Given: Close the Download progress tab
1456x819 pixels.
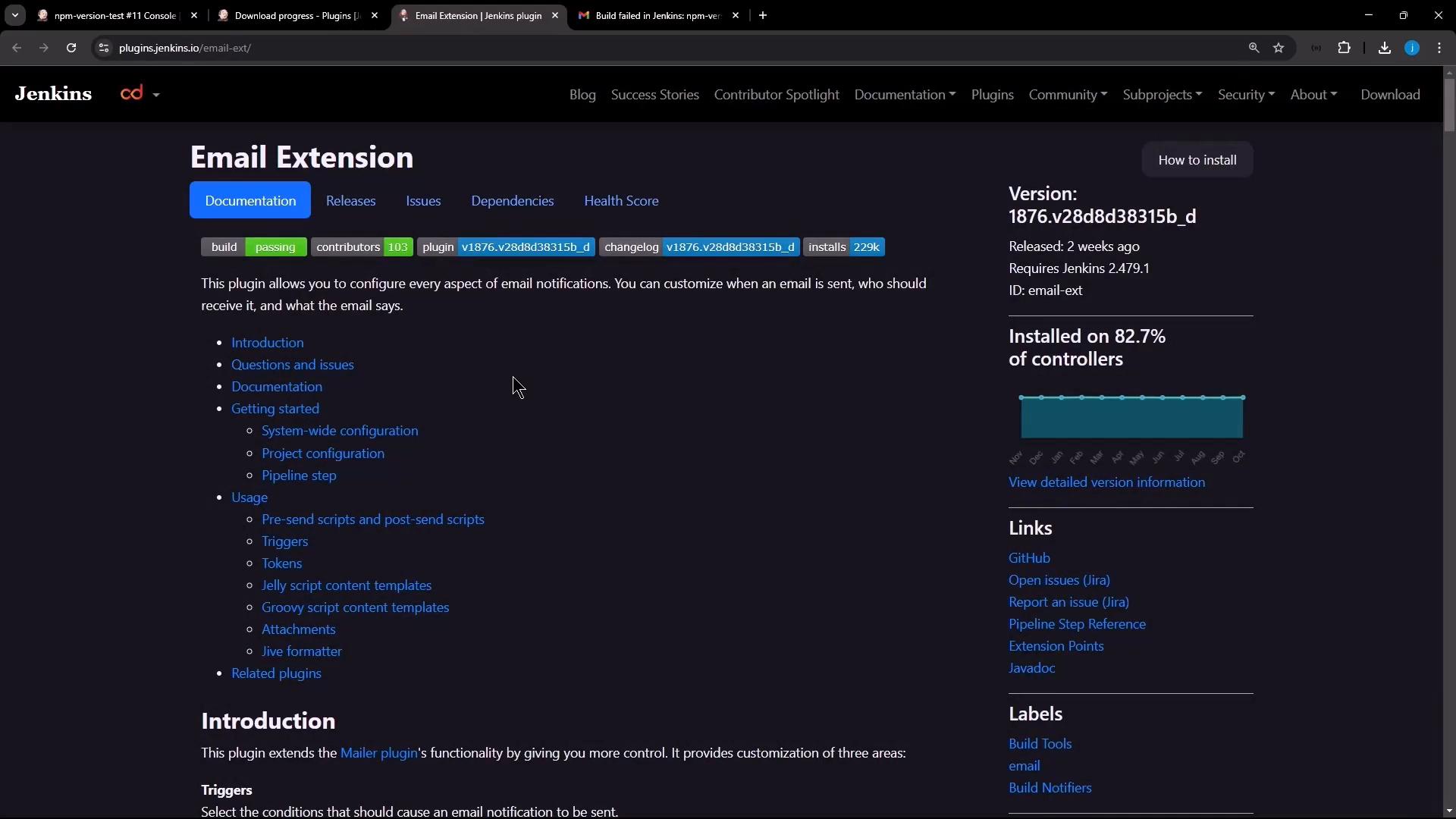Looking at the screenshot, I should pos(375,15).
